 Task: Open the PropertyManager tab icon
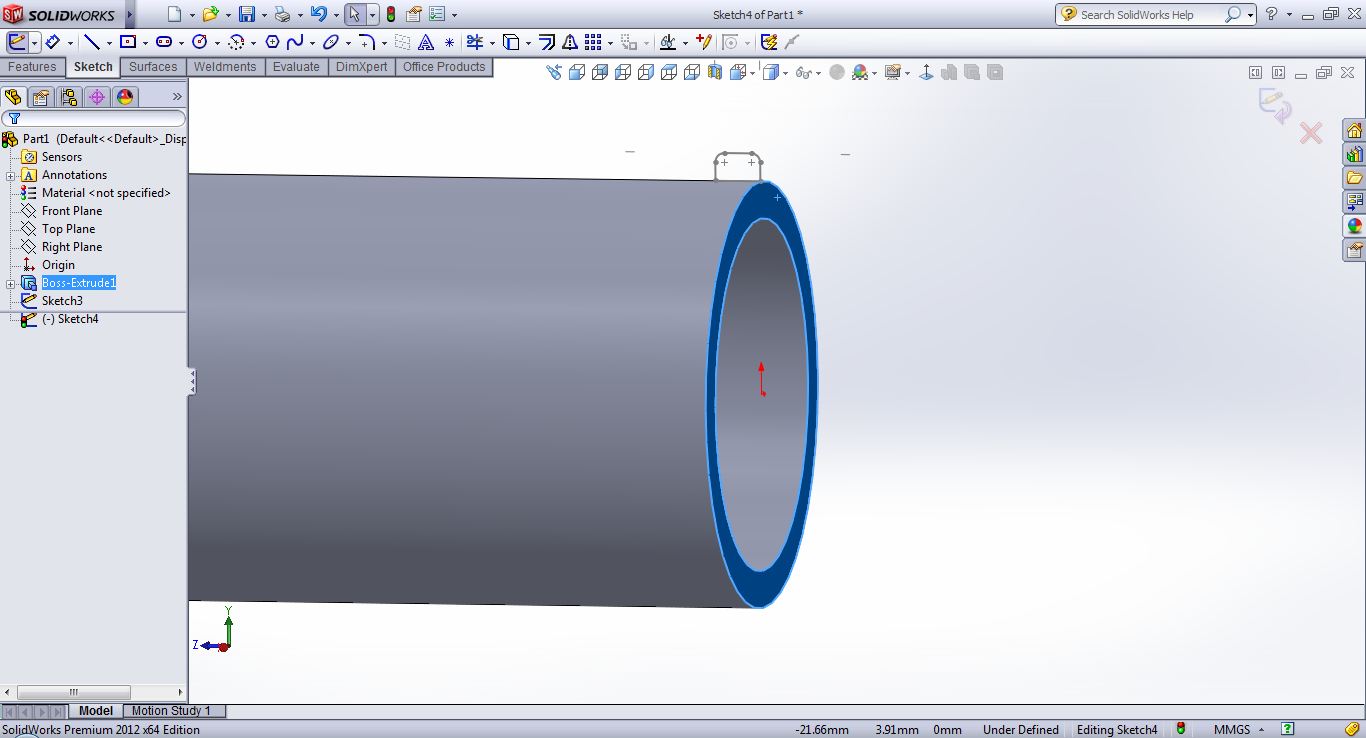click(x=40, y=97)
